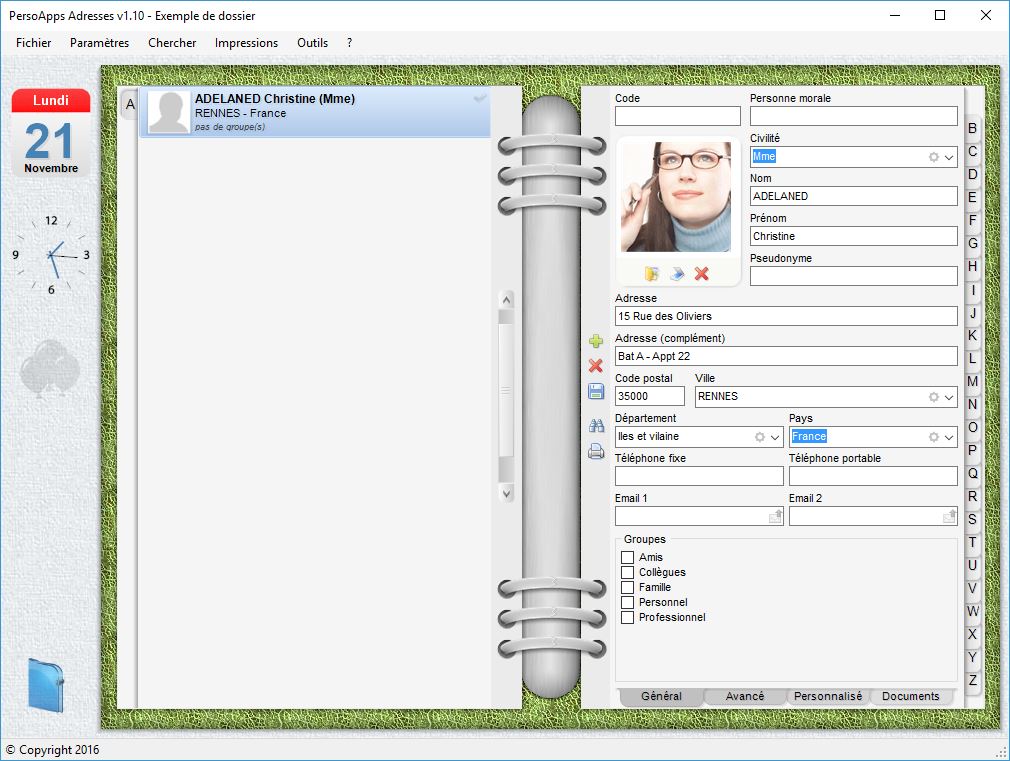Viewport: 1010px width, 761px height.
Task: Jump to letter R index tab
Action: pos(973,496)
